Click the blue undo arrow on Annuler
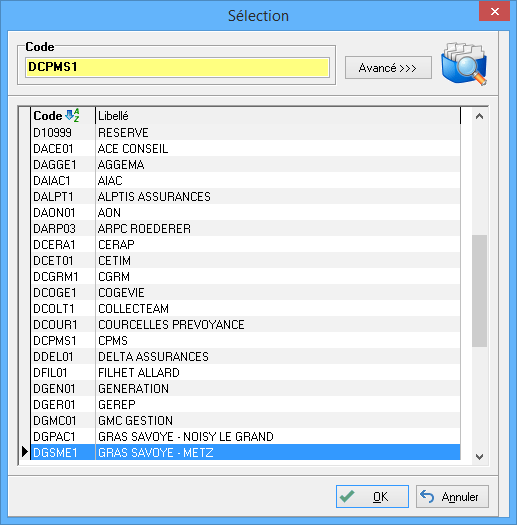517x525 pixels. click(x=427, y=496)
